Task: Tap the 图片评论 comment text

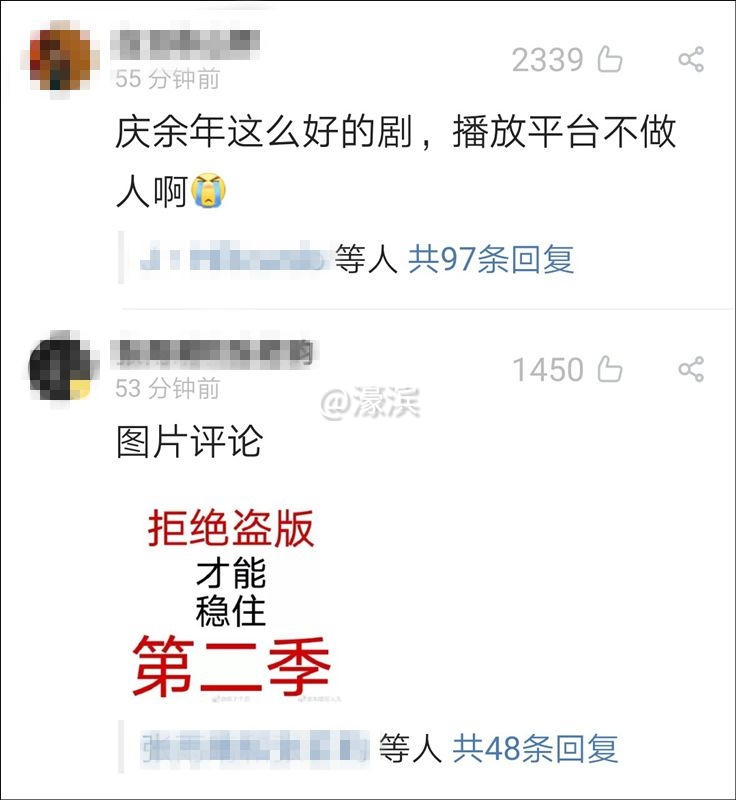Action: pos(189,442)
